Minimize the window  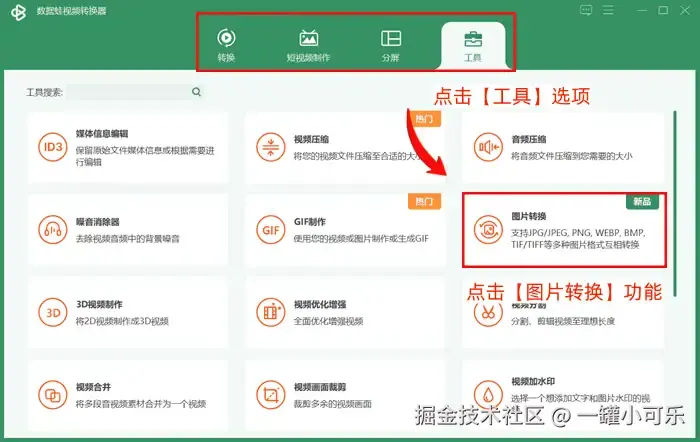(642, 10)
